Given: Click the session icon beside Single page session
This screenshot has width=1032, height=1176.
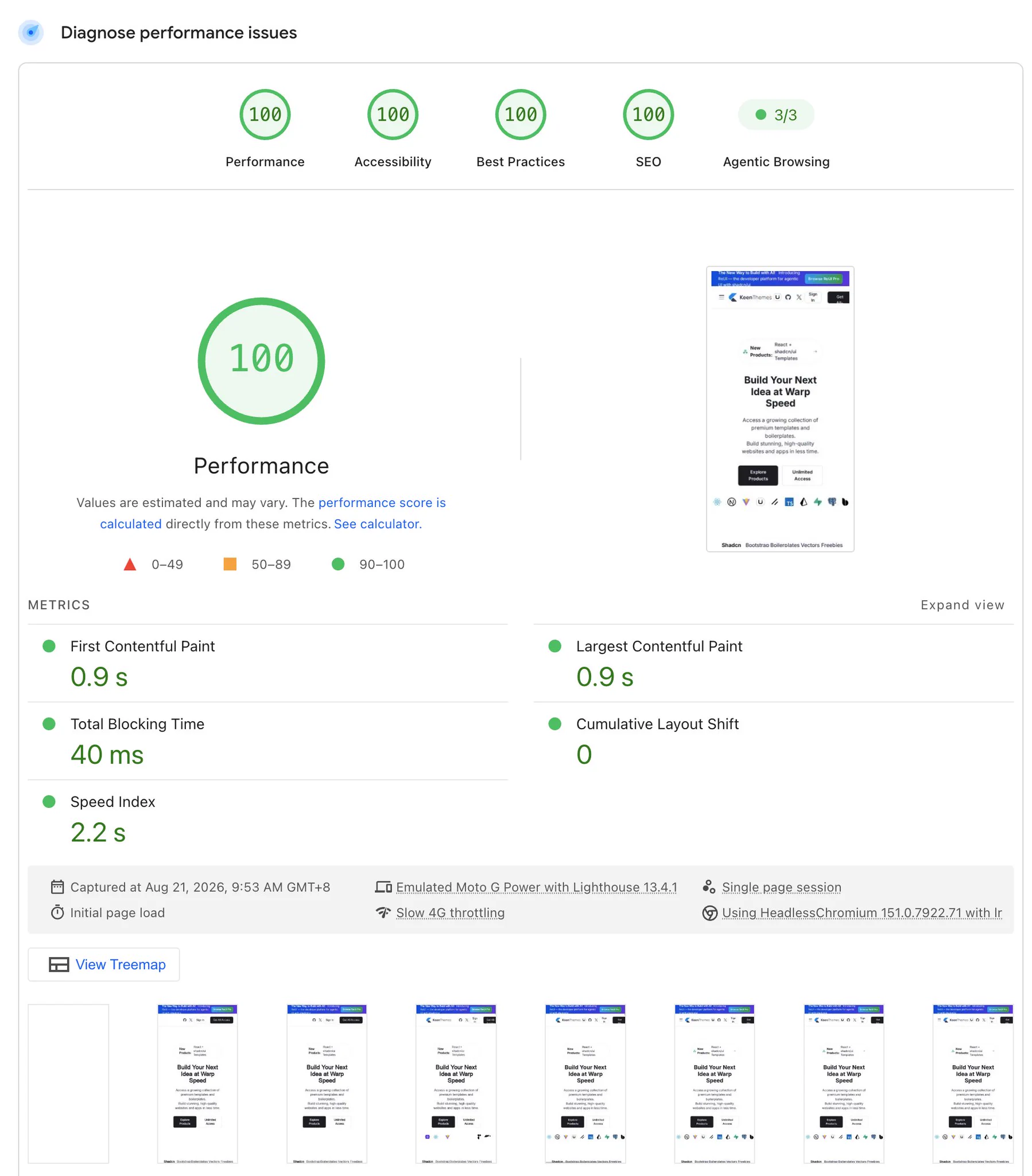Looking at the screenshot, I should point(709,887).
